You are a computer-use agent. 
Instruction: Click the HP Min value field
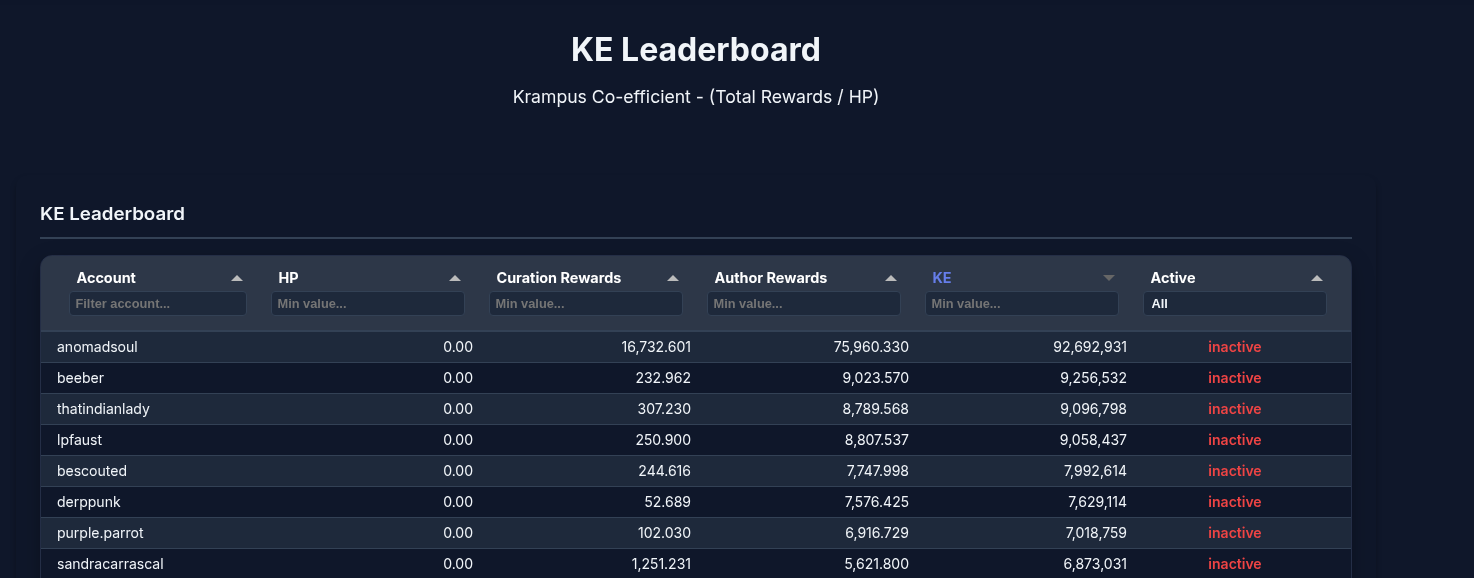[367, 304]
